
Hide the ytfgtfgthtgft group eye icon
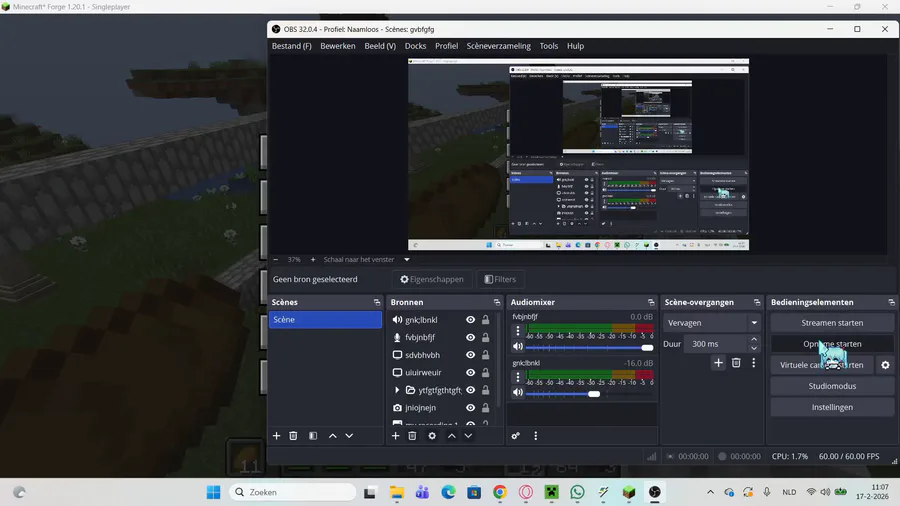click(470, 390)
